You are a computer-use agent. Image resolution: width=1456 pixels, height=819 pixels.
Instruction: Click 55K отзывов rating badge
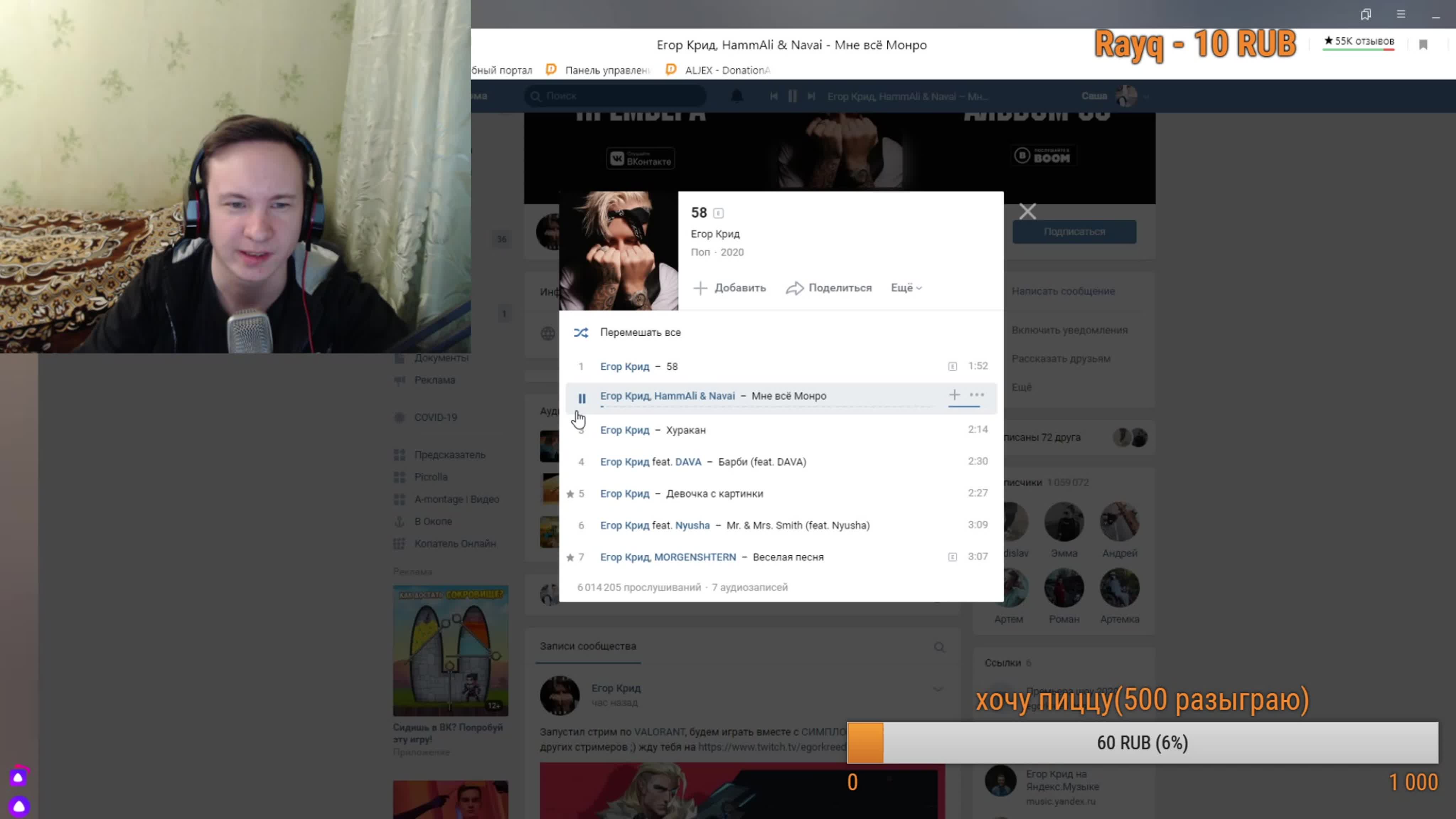(1359, 42)
